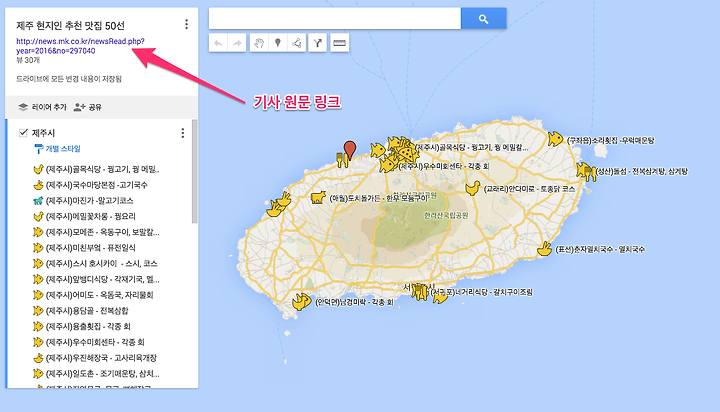Click the horse icon beside (제주시)마진가

pyautogui.click(x=38, y=201)
